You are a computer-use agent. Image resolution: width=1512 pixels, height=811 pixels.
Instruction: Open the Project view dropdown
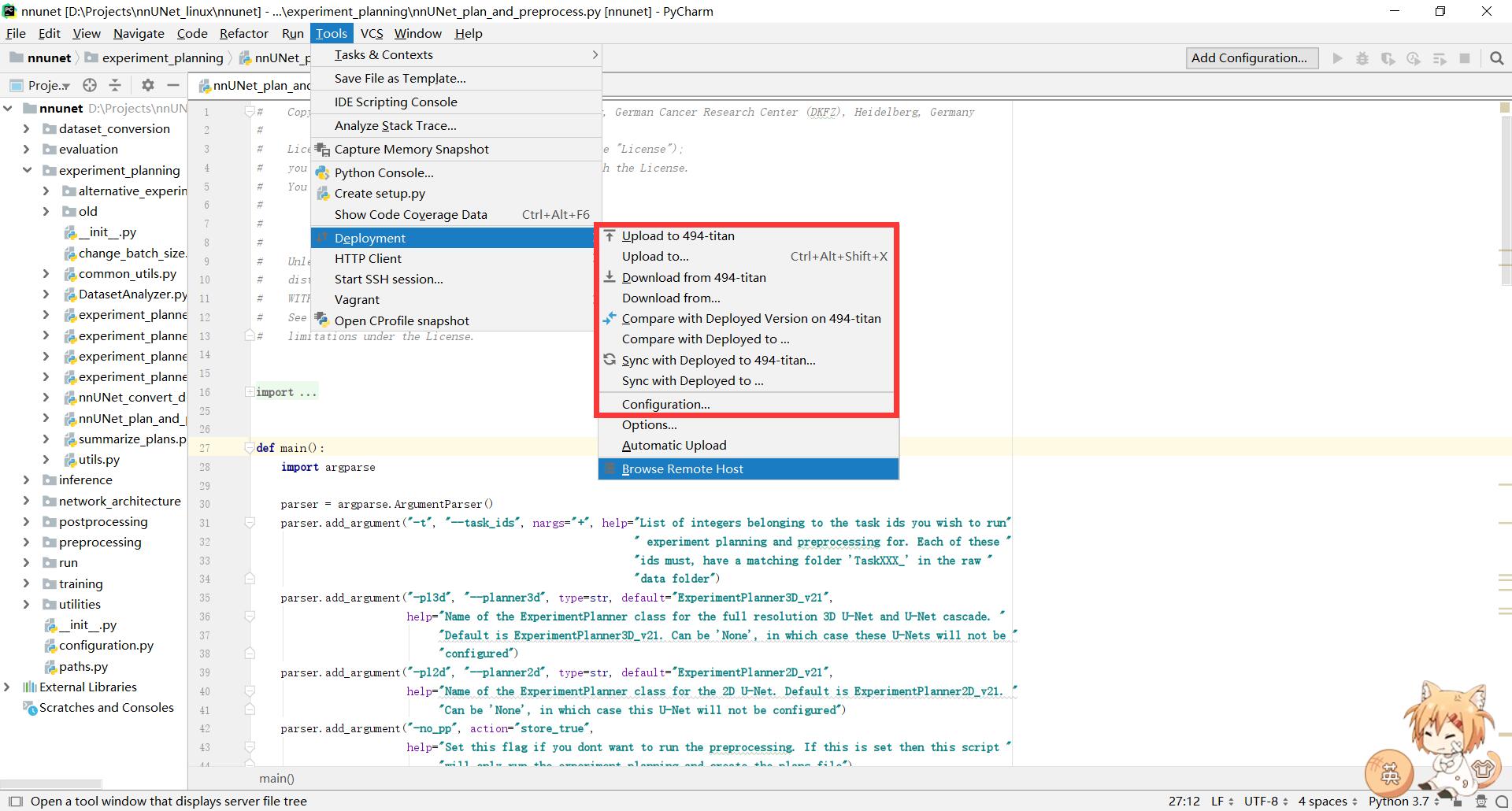pos(41,85)
